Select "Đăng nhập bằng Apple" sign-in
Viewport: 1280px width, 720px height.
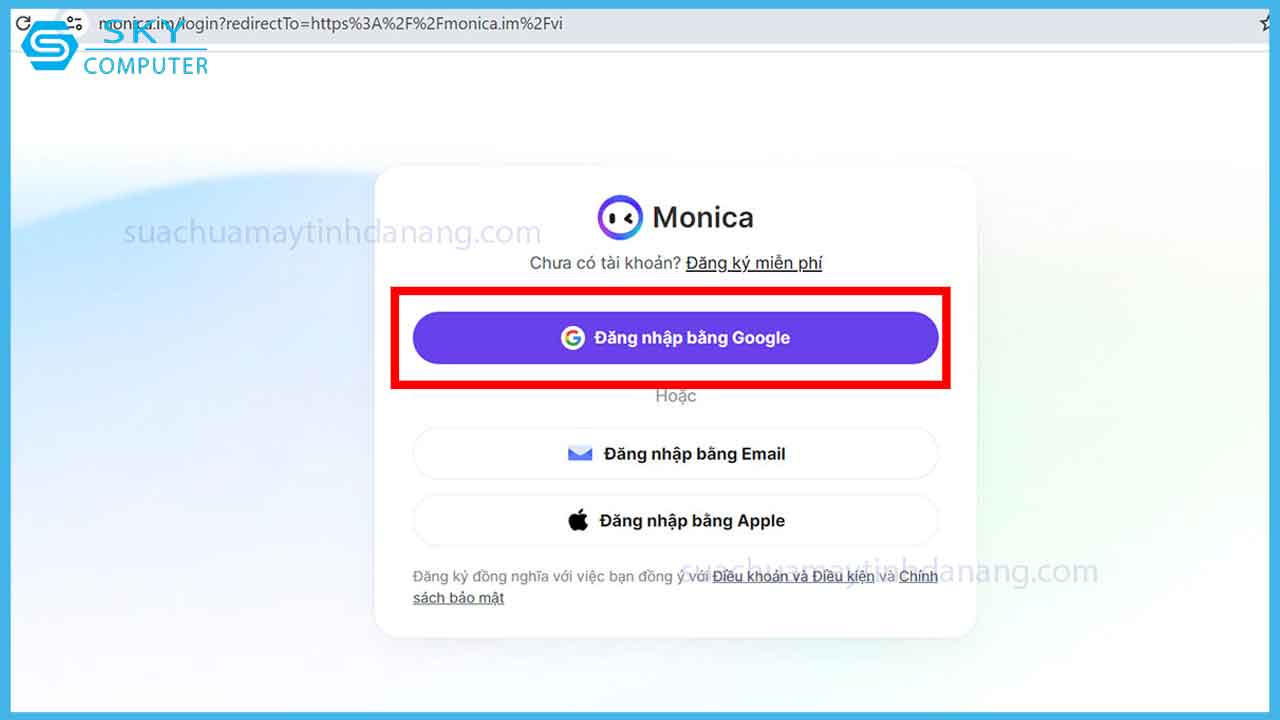[x=675, y=521]
